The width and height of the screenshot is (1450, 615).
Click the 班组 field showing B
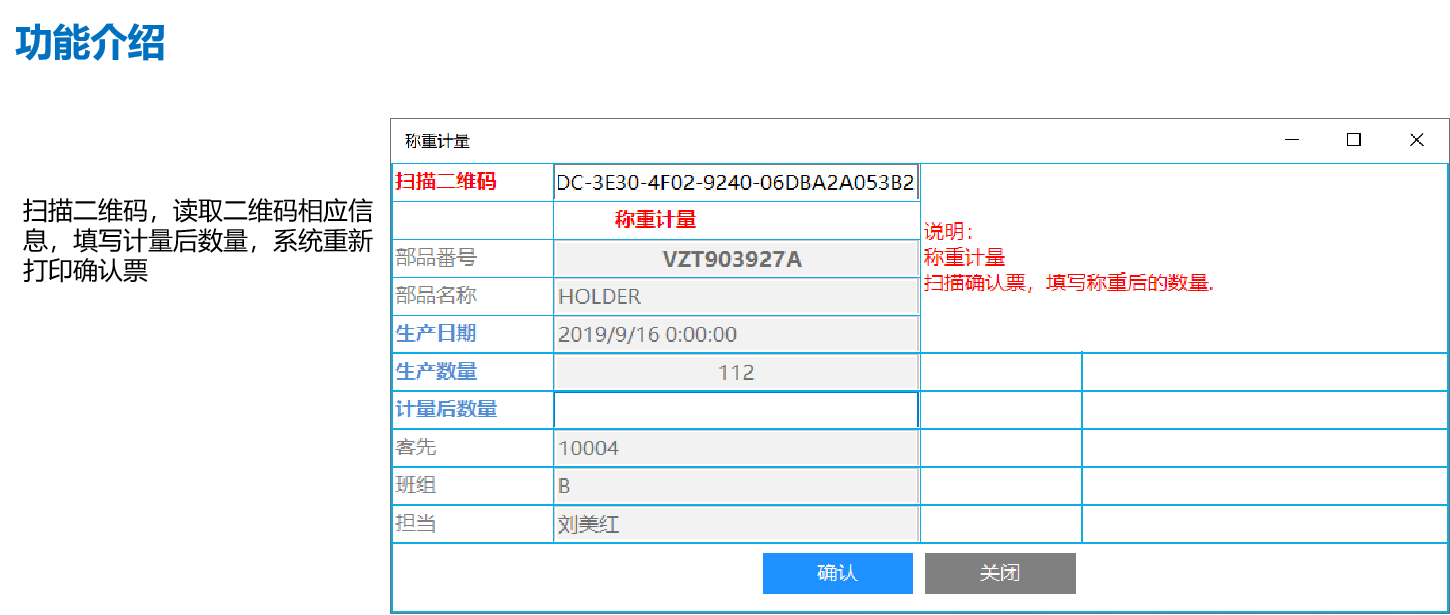(735, 486)
